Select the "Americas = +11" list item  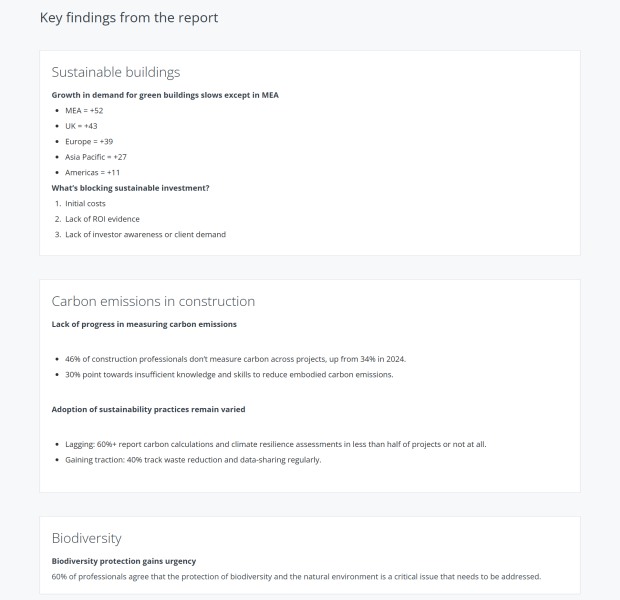(x=92, y=172)
